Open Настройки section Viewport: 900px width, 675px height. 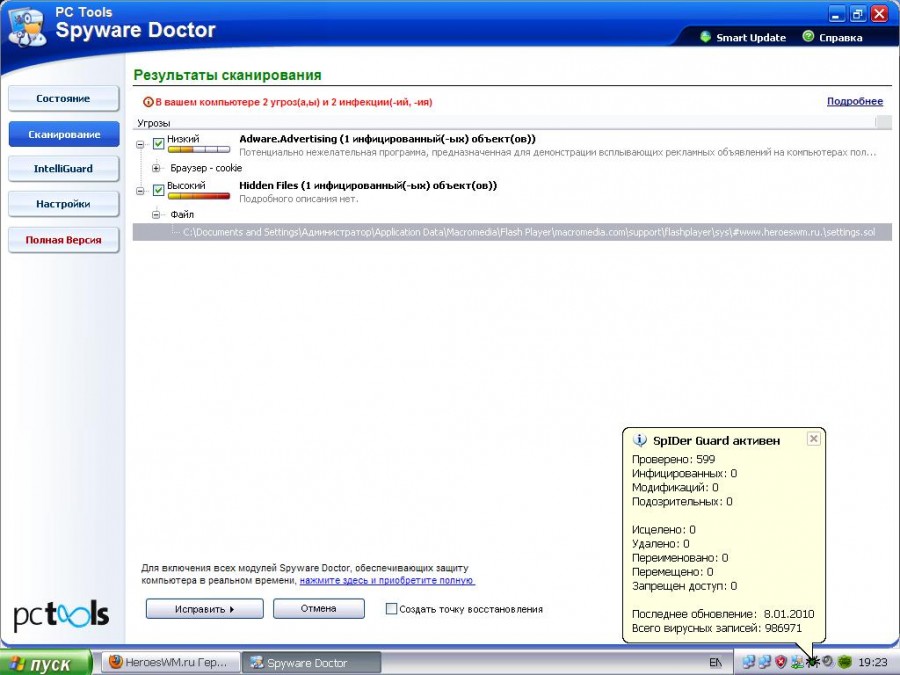tap(63, 204)
